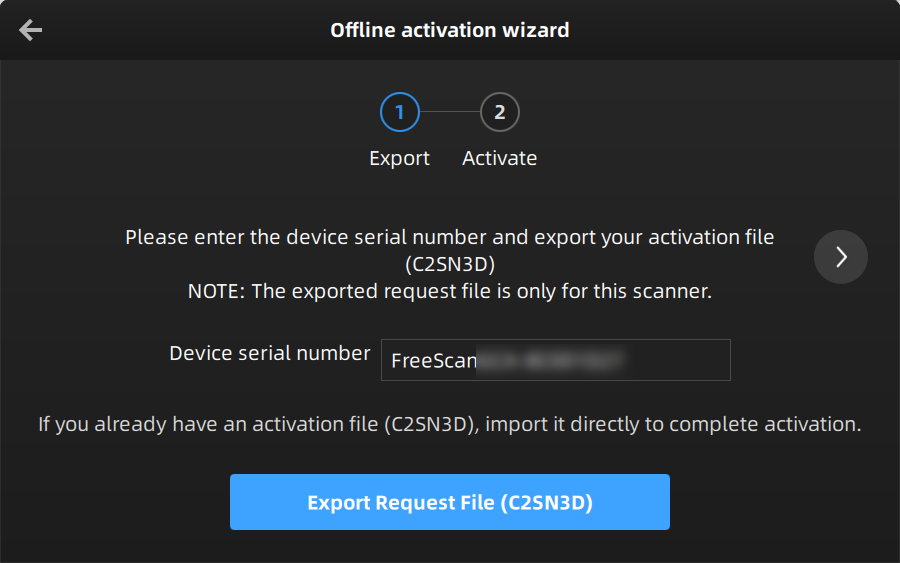Viewport: 900px width, 563px height.
Task: Click the line connecting steps 1 and 2
Action: tap(450, 113)
